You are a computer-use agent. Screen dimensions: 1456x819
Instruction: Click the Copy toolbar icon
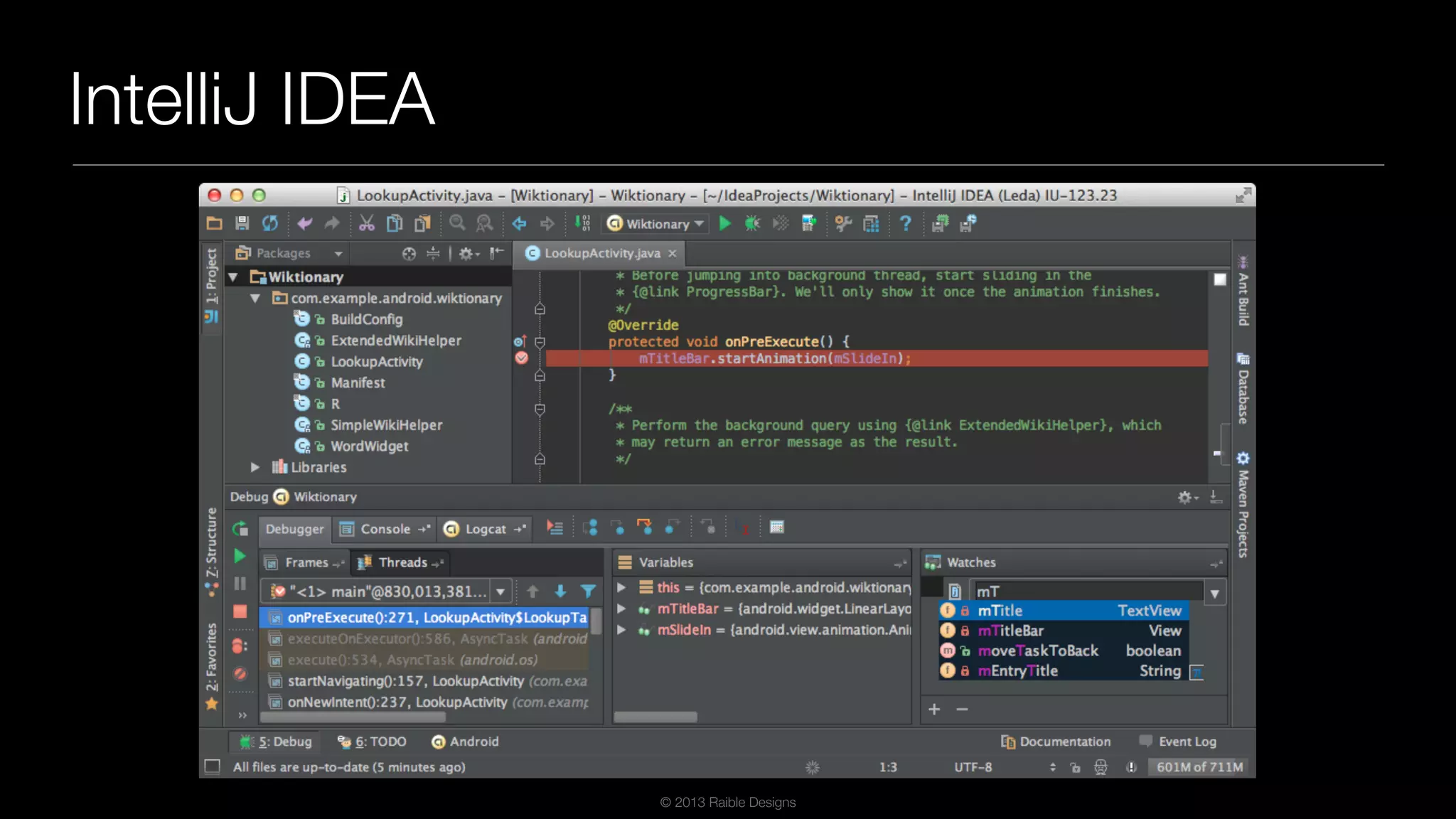(395, 224)
